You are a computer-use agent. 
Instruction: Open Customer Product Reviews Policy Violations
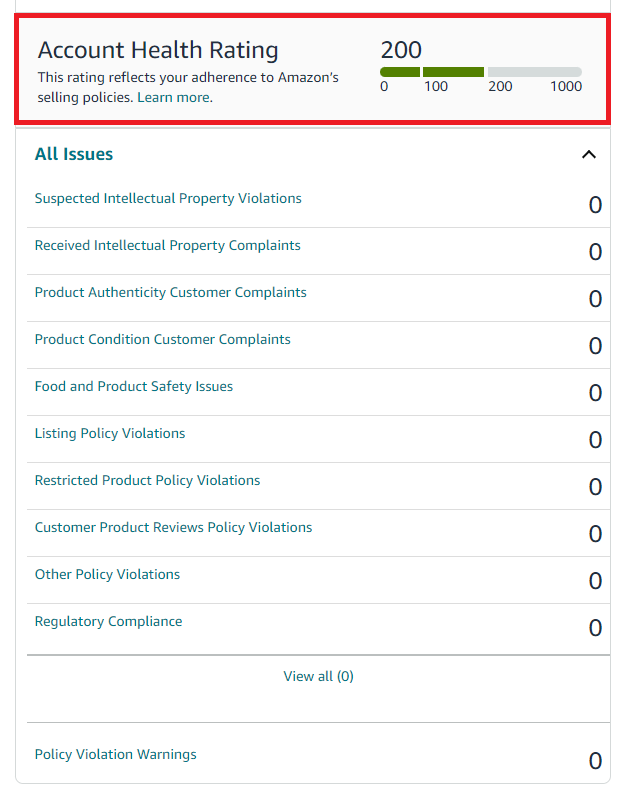pos(173,528)
